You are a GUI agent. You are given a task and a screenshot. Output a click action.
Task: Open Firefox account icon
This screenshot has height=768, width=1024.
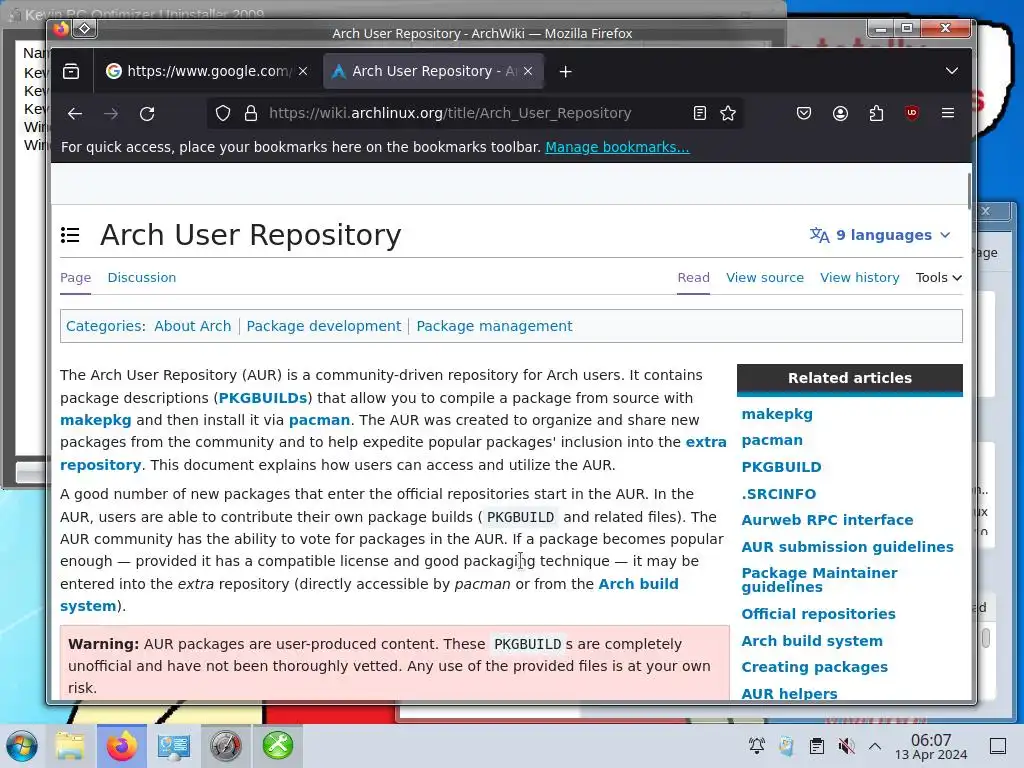click(840, 114)
